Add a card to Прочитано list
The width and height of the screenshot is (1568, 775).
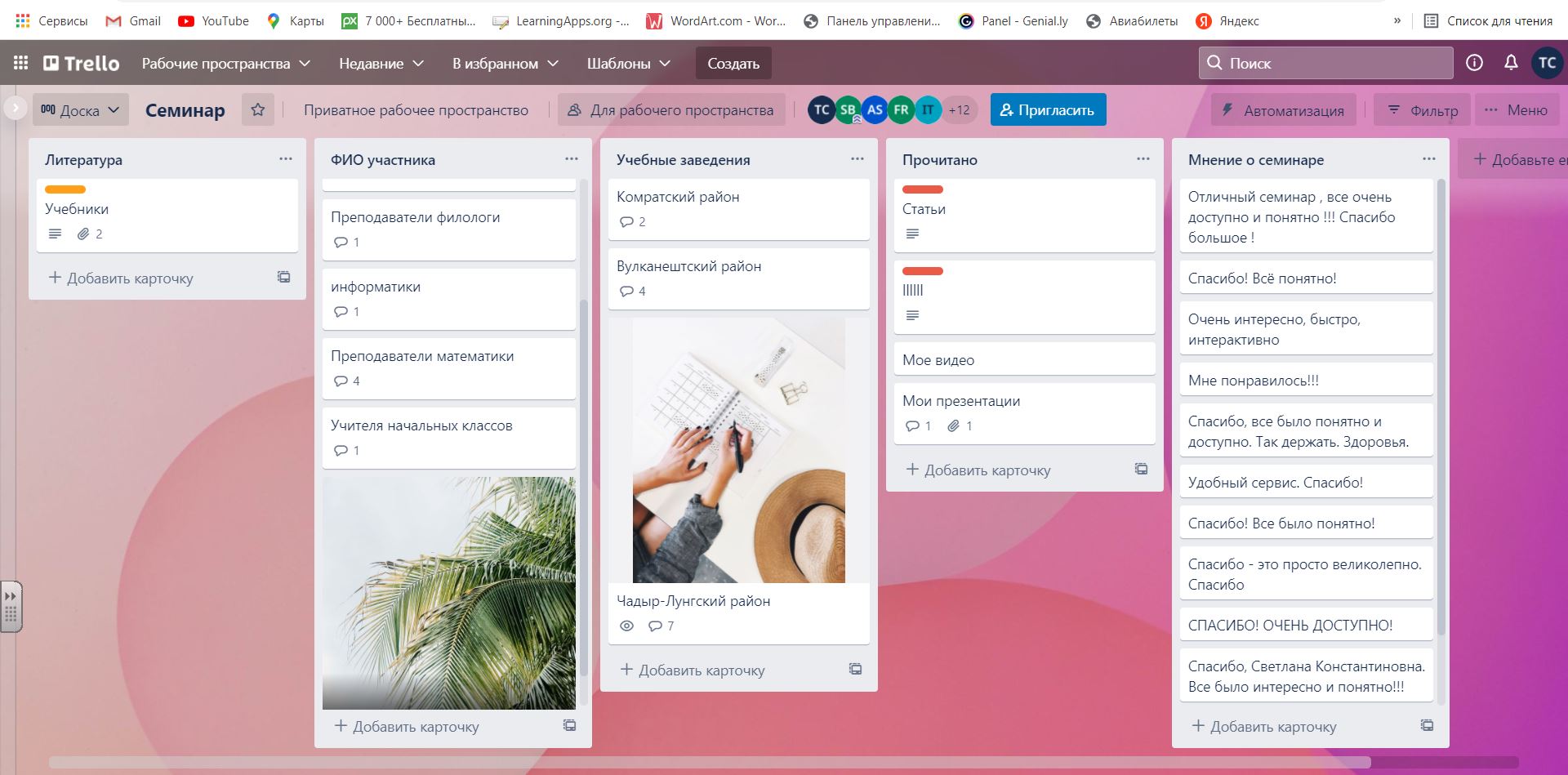coord(978,470)
